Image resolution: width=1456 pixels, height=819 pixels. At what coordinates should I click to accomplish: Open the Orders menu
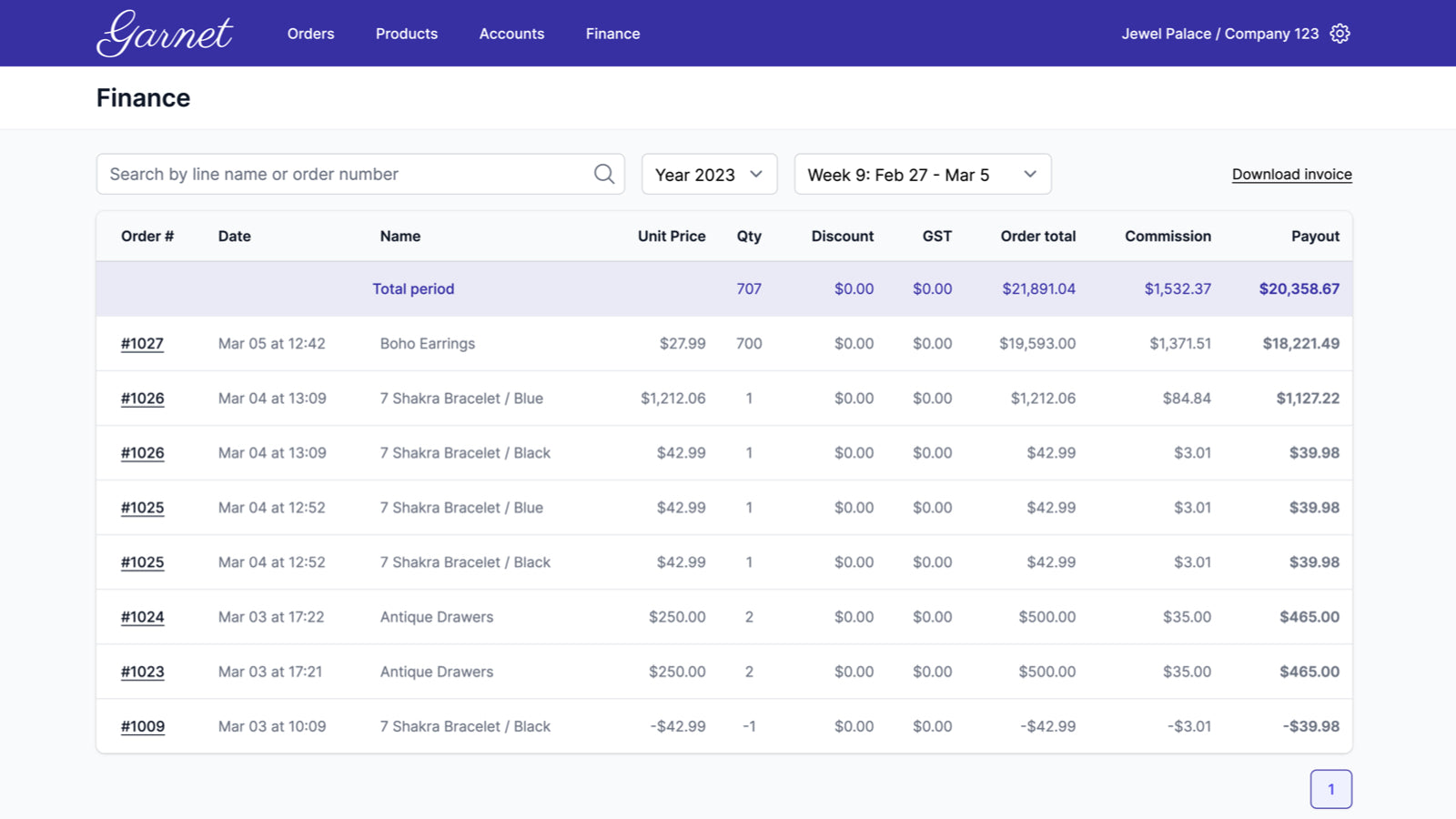(x=310, y=34)
